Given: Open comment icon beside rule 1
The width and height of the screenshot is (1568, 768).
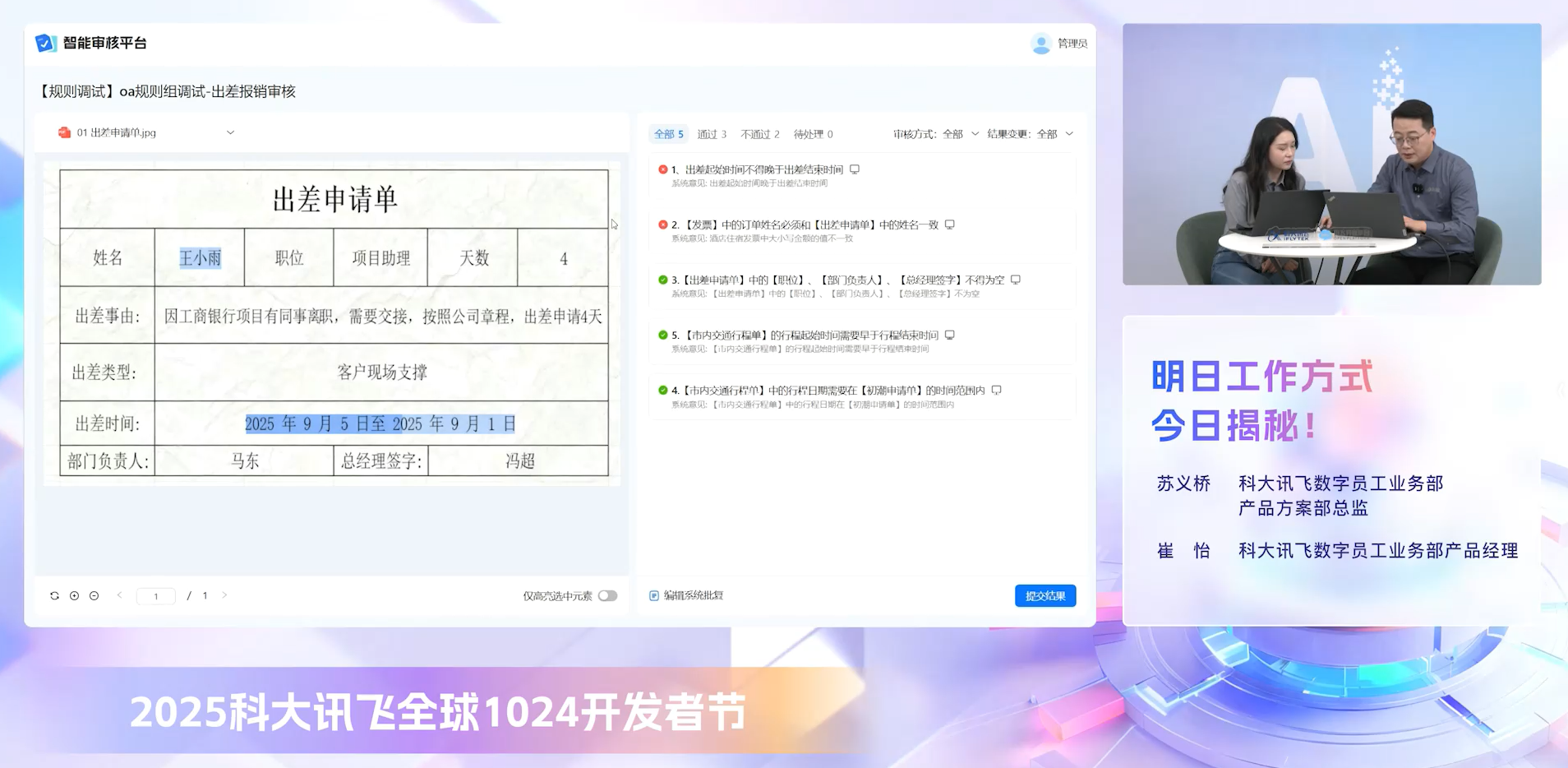Looking at the screenshot, I should click(x=855, y=169).
